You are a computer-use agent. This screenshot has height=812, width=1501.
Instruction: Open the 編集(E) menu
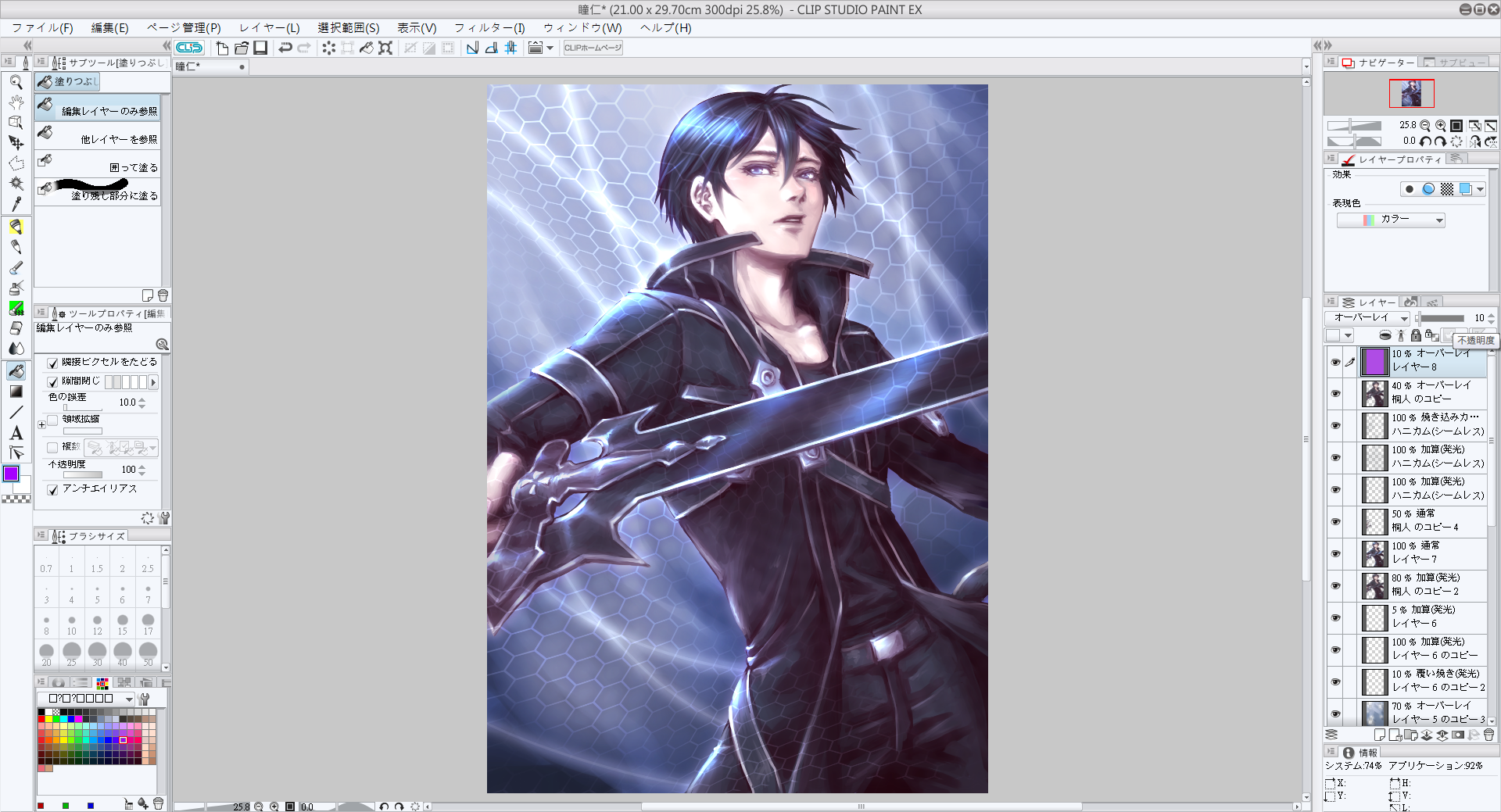(110, 28)
